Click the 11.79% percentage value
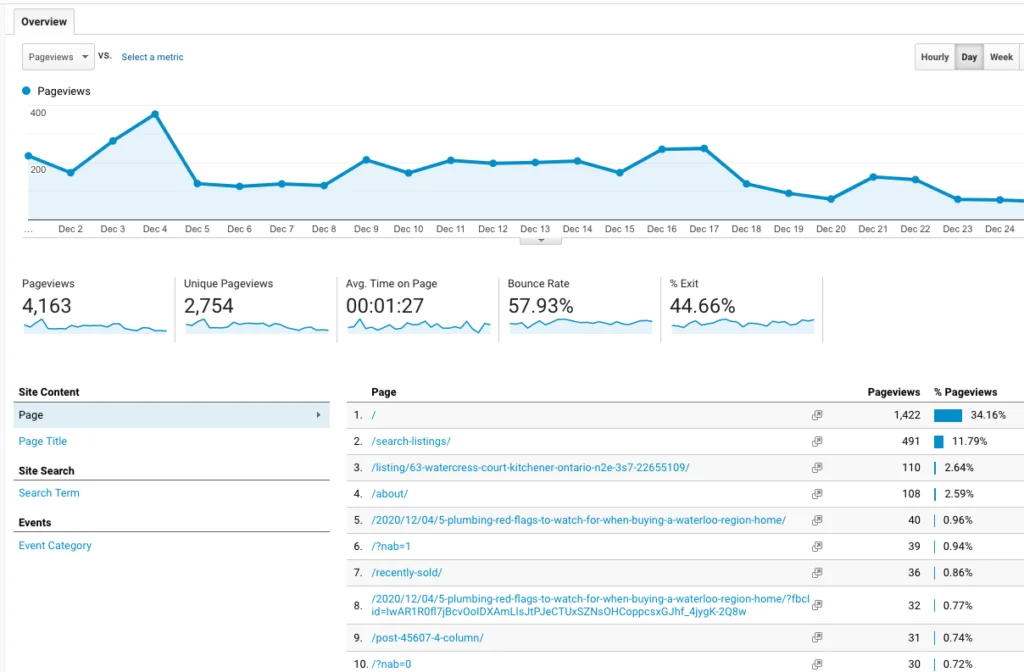The height and width of the screenshot is (672, 1024). (969, 441)
